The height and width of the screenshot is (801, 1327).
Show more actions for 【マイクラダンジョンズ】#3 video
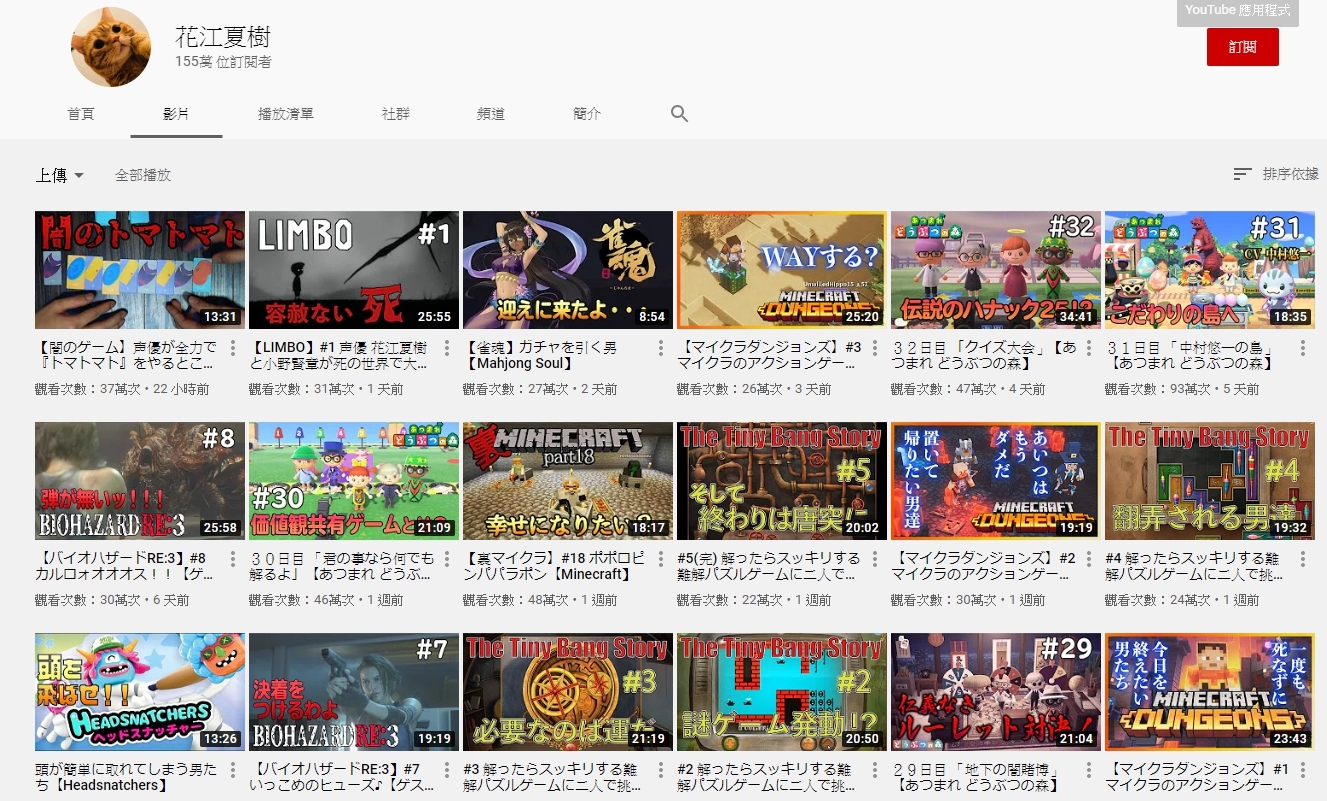coord(875,349)
